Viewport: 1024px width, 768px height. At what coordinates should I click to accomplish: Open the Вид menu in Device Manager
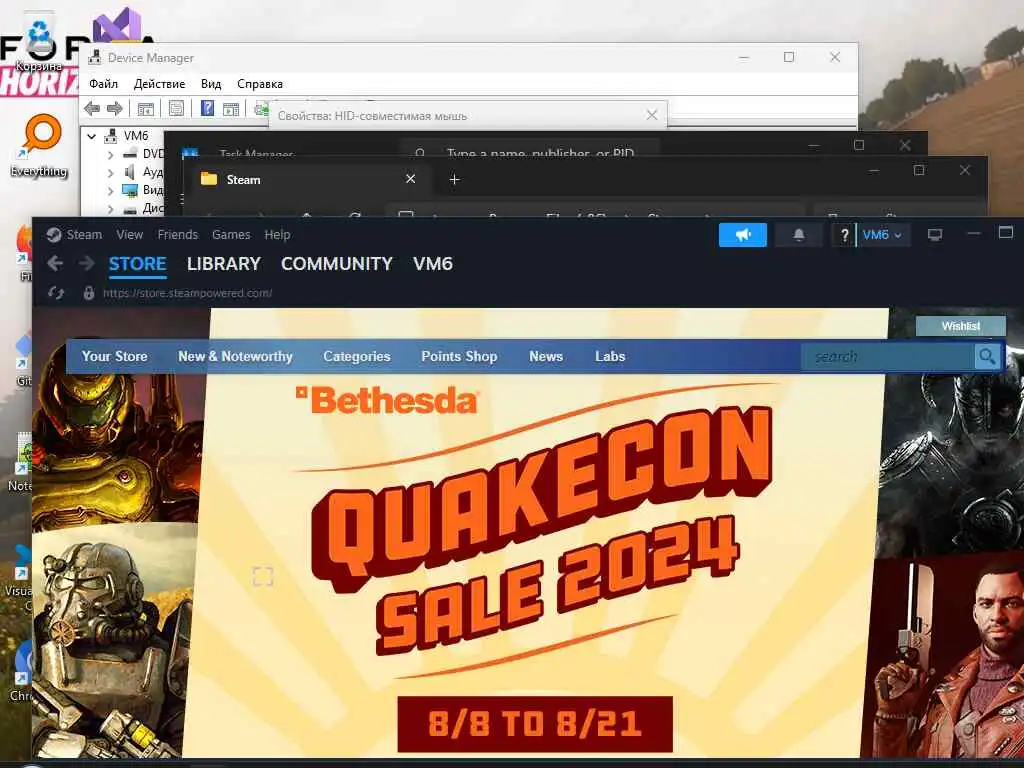[x=211, y=84]
